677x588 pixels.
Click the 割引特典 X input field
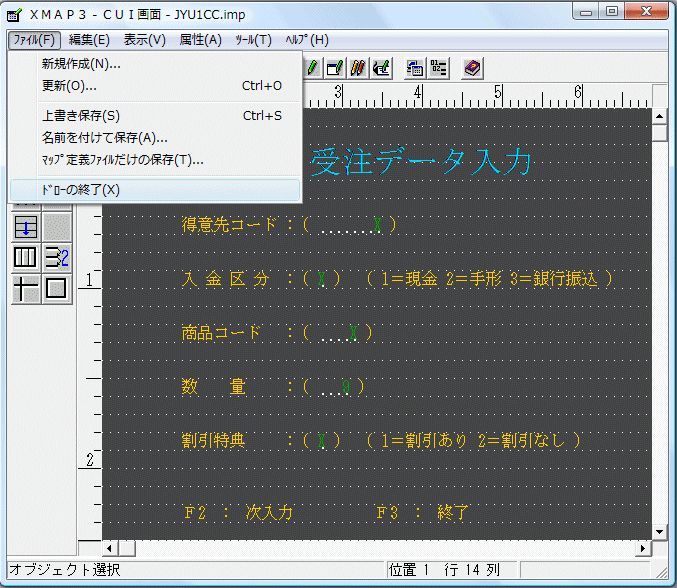tap(321, 441)
